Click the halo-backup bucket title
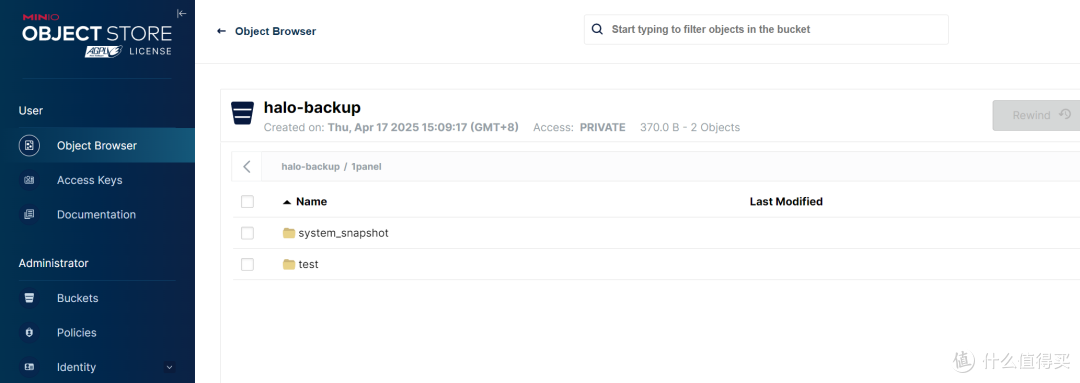 pyautogui.click(x=312, y=108)
